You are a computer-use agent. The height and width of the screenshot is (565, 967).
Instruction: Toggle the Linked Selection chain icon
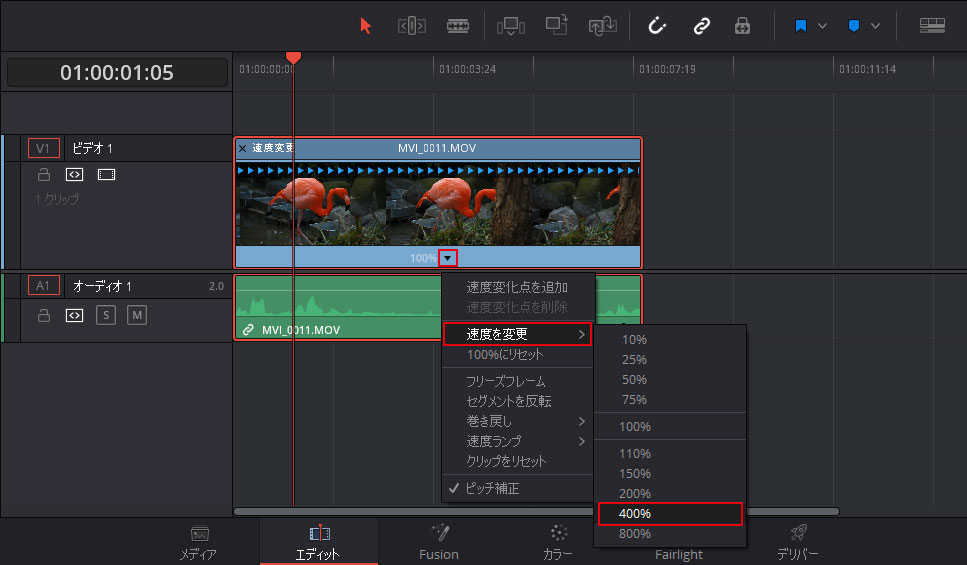coord(701,26)
